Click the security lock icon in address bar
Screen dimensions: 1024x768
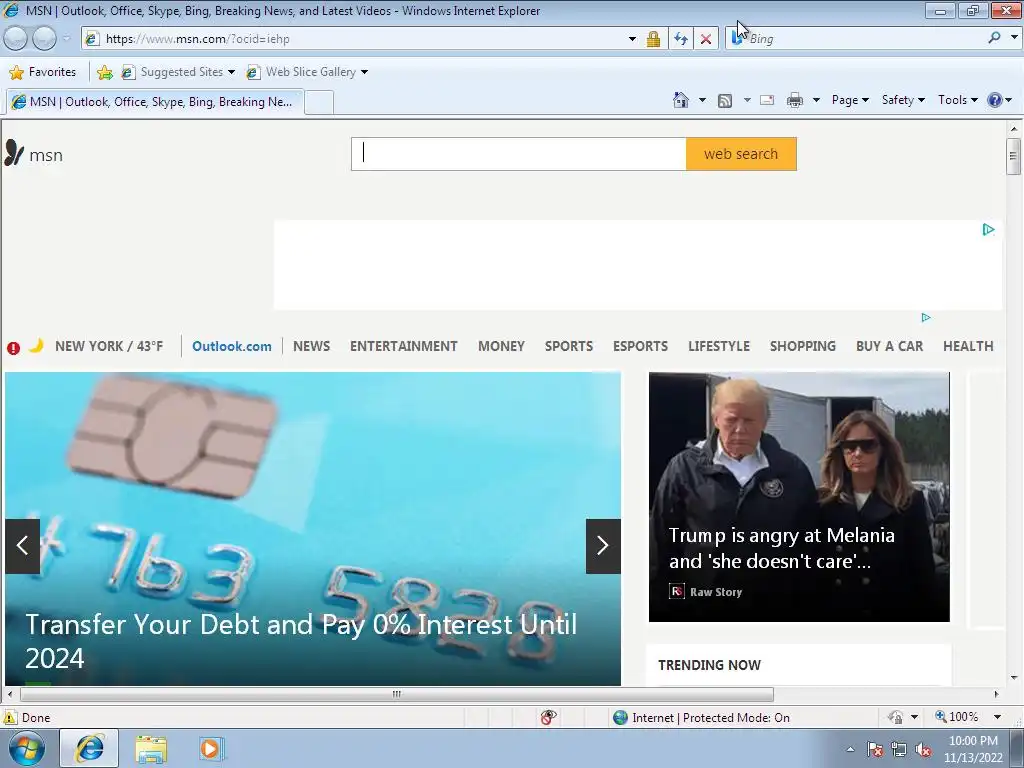point(653,39)
